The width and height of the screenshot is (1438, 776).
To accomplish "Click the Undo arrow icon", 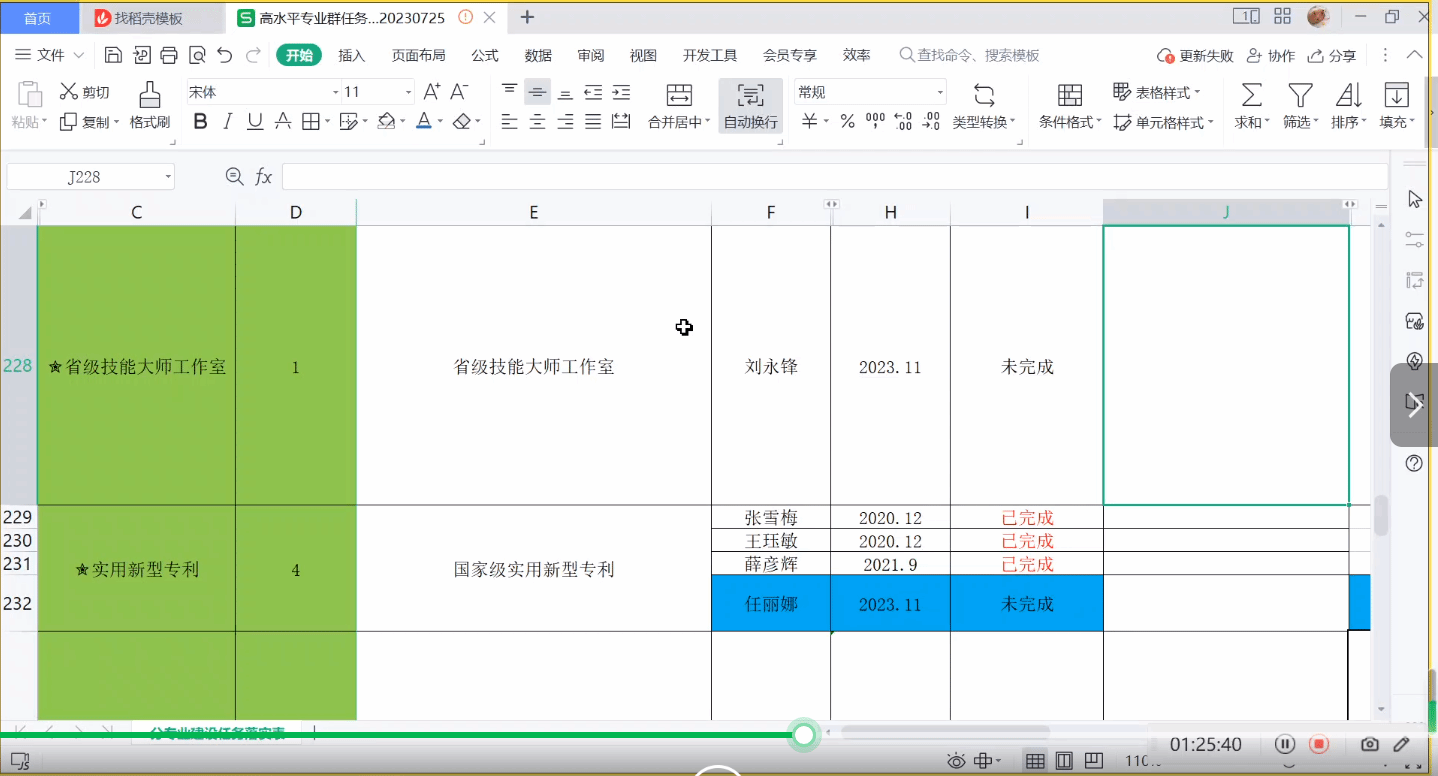I will coord(225,55).
